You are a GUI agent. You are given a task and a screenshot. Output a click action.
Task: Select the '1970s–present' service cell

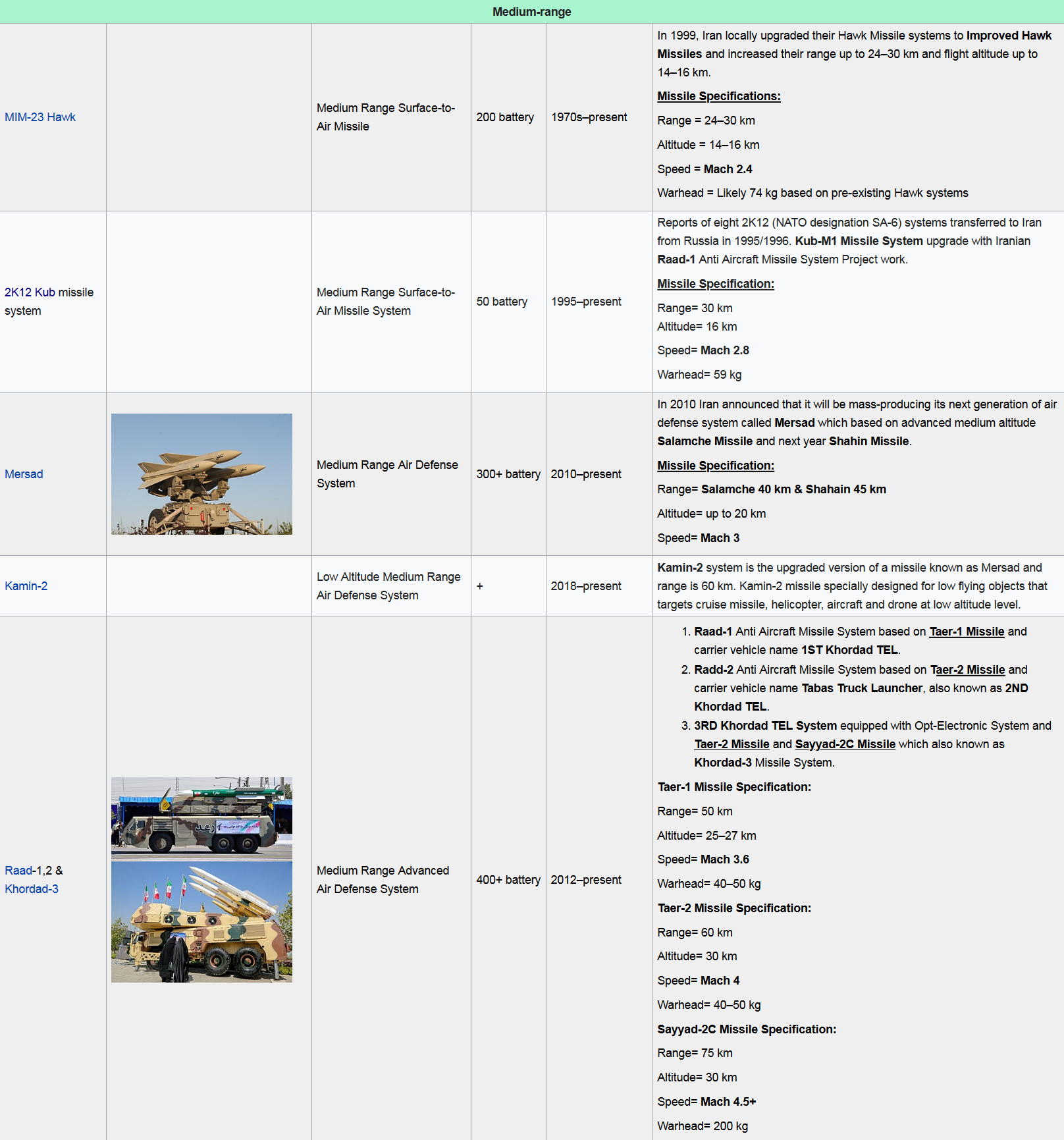point(598,117)
